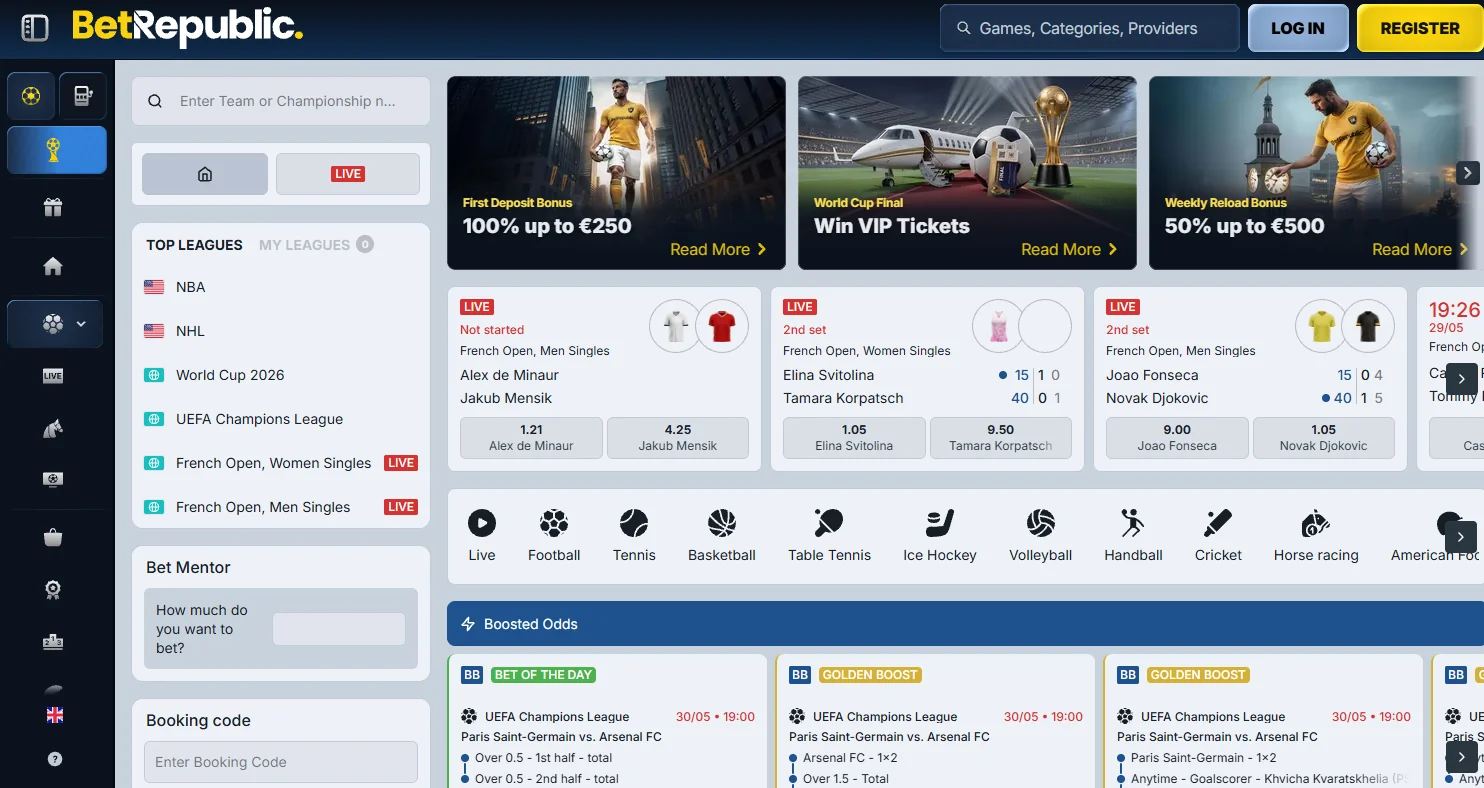Show next boosted odds cards arrow

[1461, 756]
